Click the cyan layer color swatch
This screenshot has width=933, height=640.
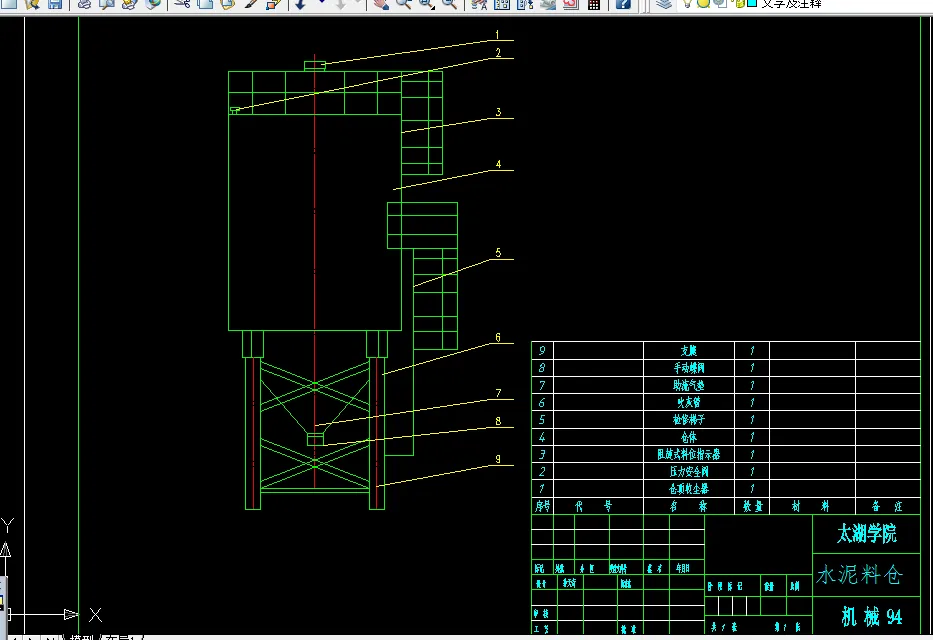pyautogui.click(x=752, y=3)
